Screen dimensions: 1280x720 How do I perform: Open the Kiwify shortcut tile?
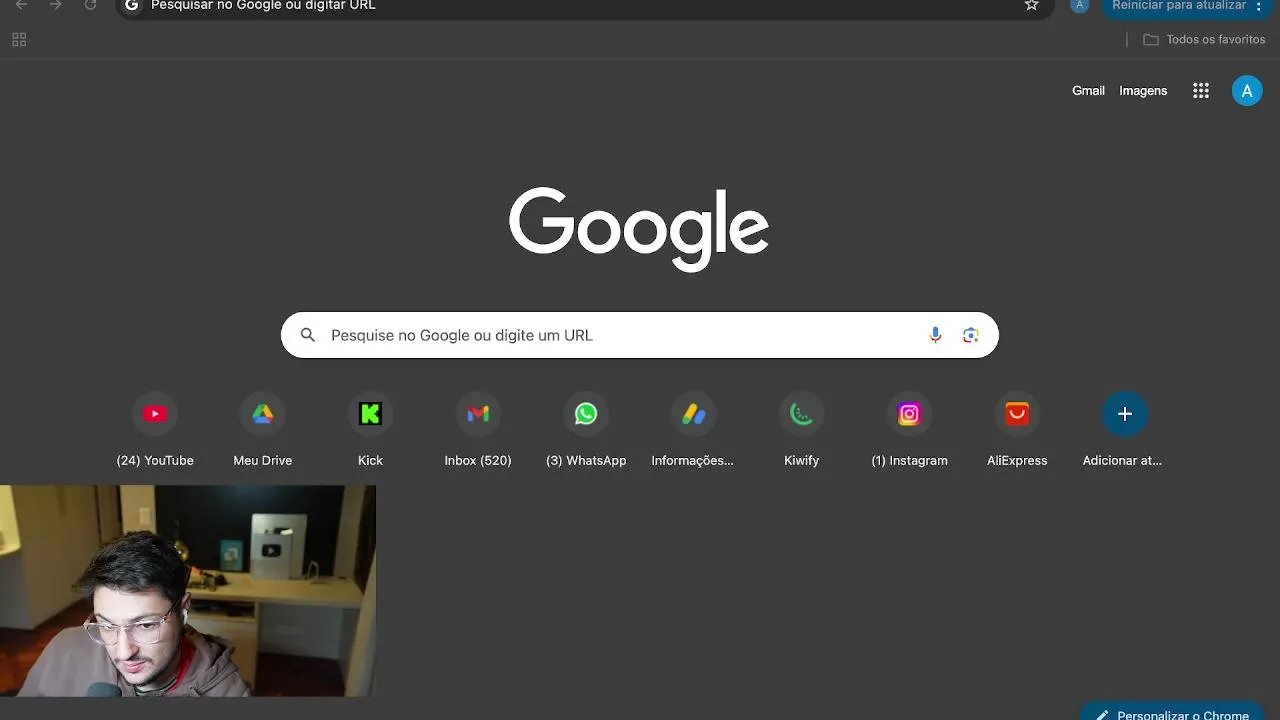coord(801,414)
